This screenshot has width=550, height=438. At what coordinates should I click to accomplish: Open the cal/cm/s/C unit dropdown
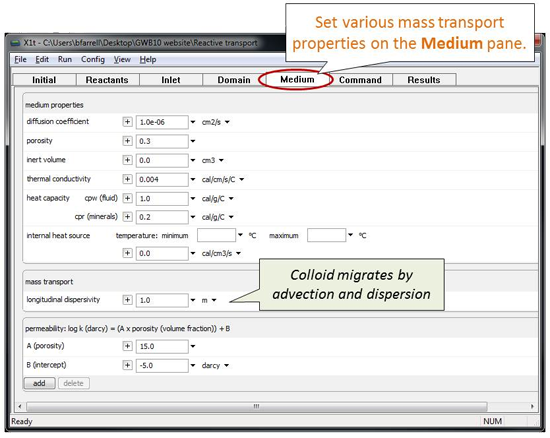coord(242,180)
